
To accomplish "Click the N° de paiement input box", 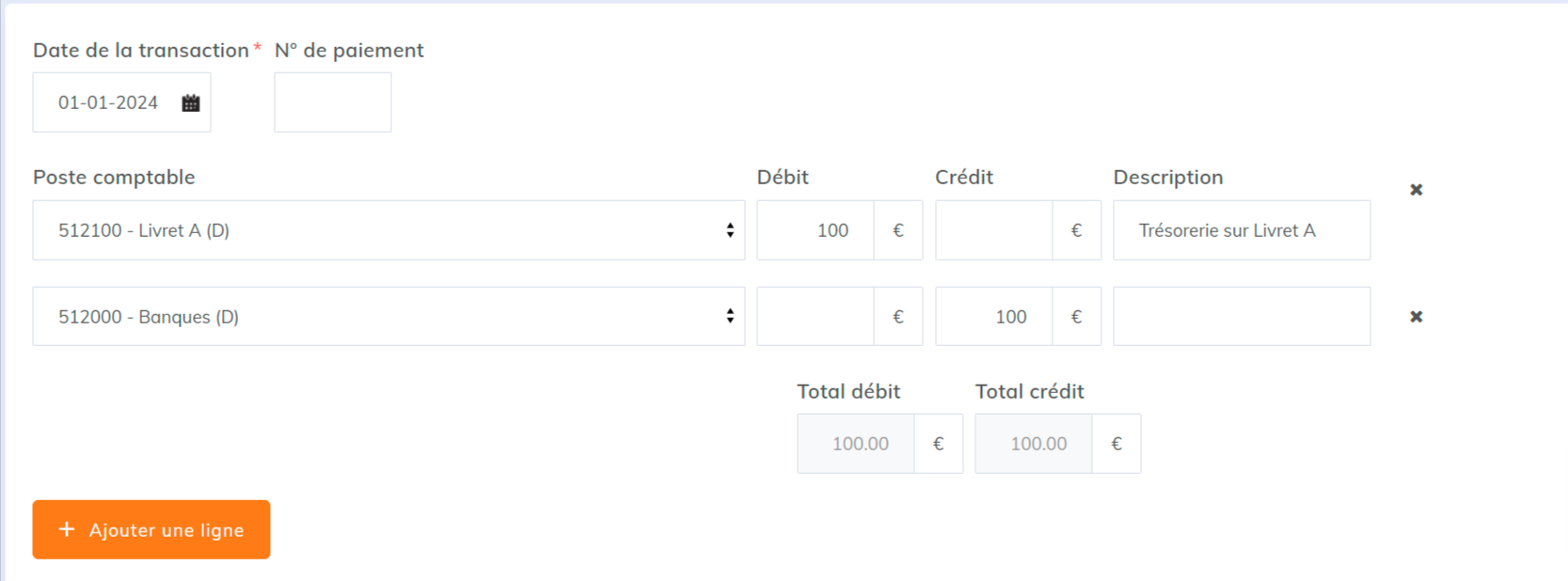I will pos(333,102).
